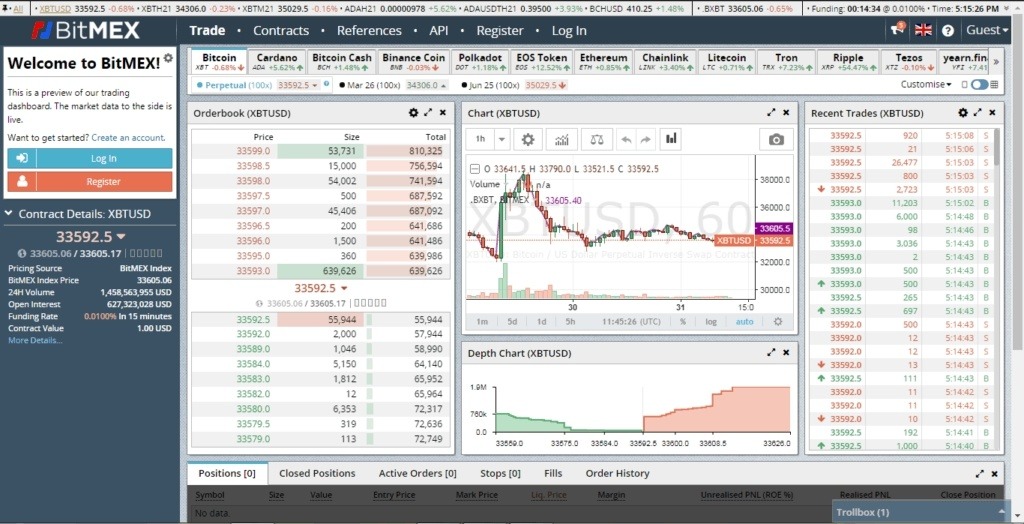Open chart interval dropdown arrow next to 1h
Image resolution: width=1024 pixels, height=524 pixels.
(x=502, y=139)
